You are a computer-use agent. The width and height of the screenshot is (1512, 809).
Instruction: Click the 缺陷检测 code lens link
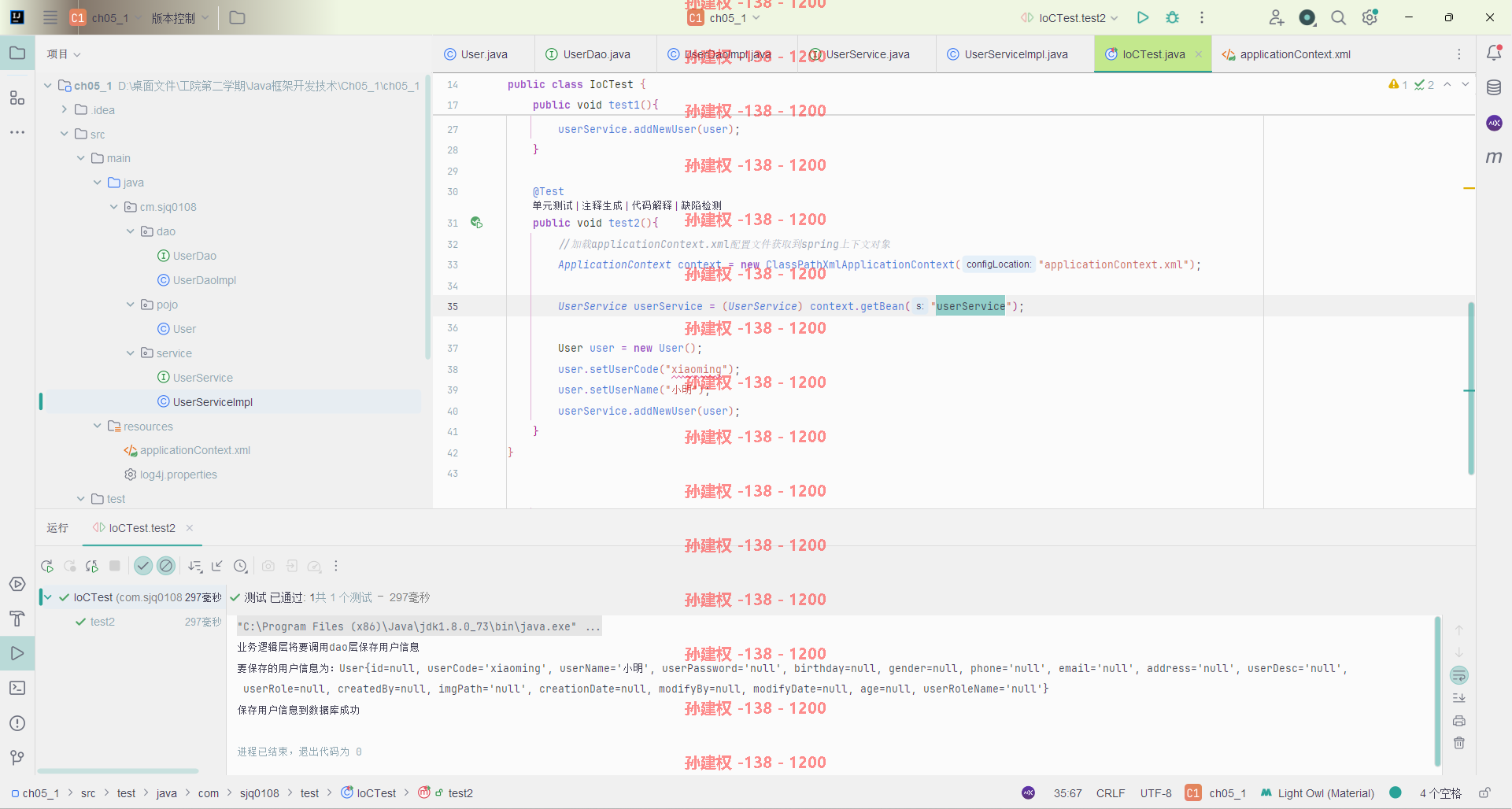click(x=701, y=205)
